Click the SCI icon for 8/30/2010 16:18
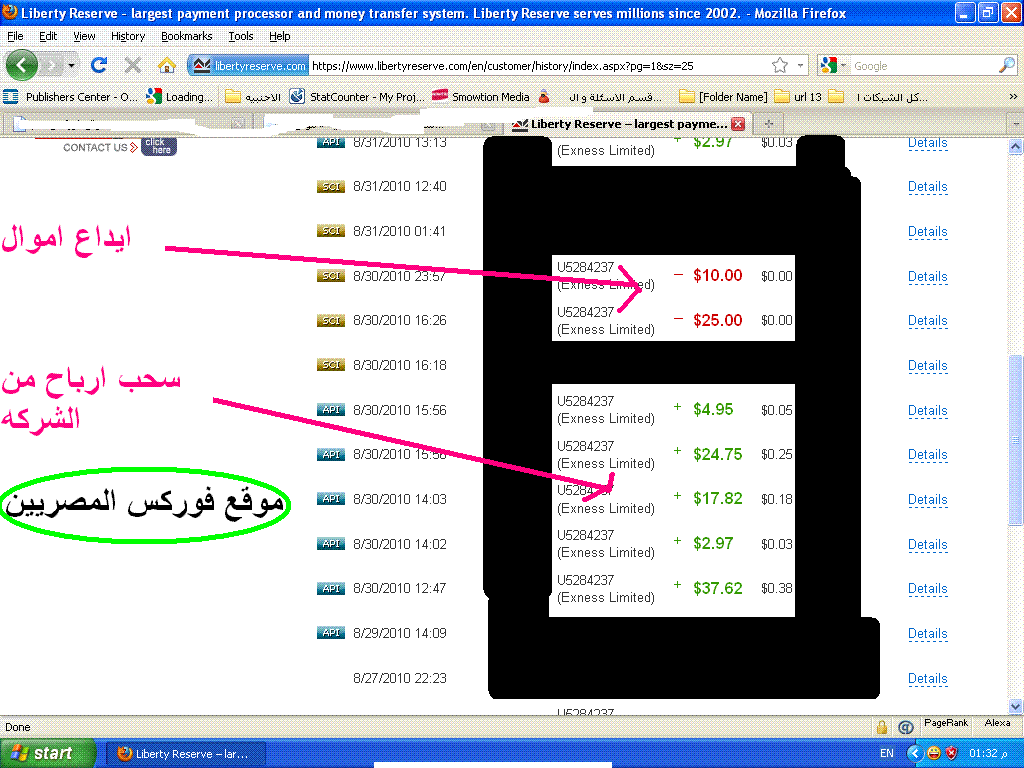Screen dimensions: 1024x768 coord(330,365)
